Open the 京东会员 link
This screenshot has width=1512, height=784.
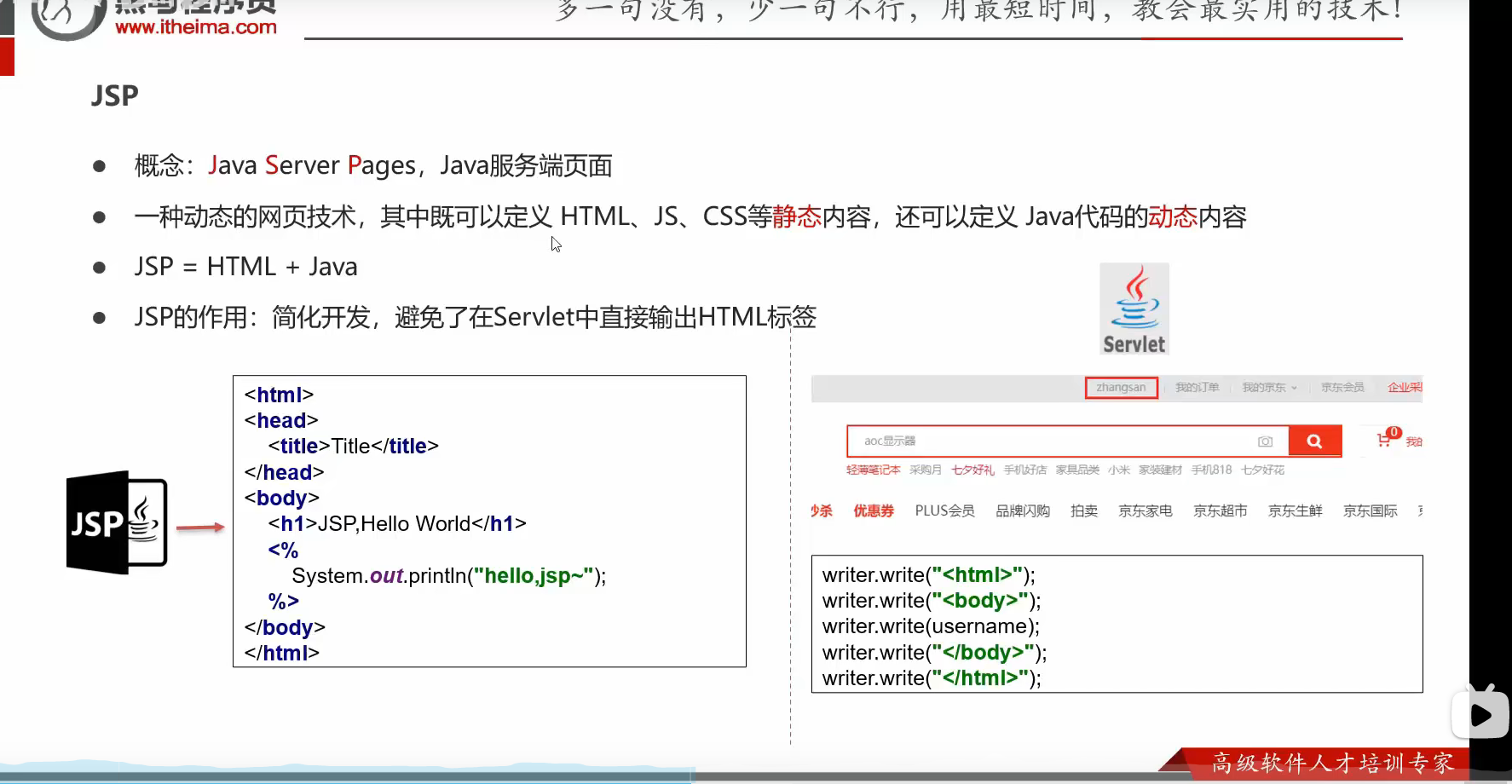click(x=1342, y=388)
